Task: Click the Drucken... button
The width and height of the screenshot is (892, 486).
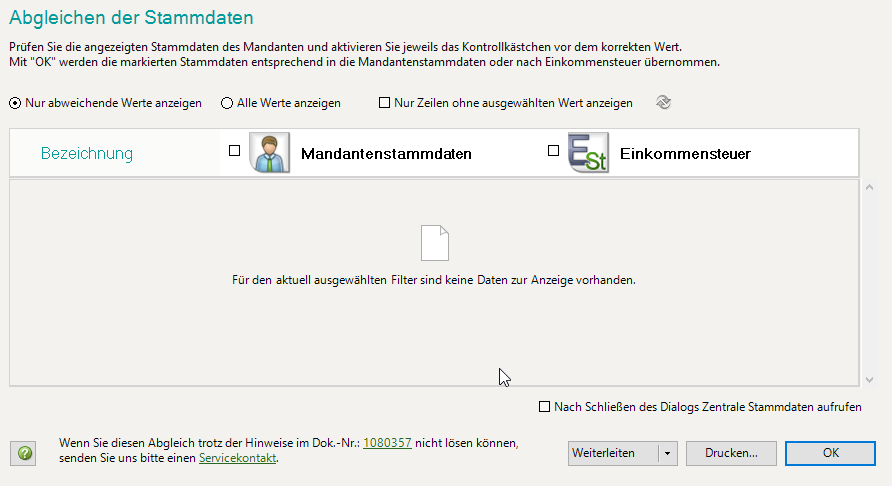Action: pyautogui.click(x=731, y=453)
